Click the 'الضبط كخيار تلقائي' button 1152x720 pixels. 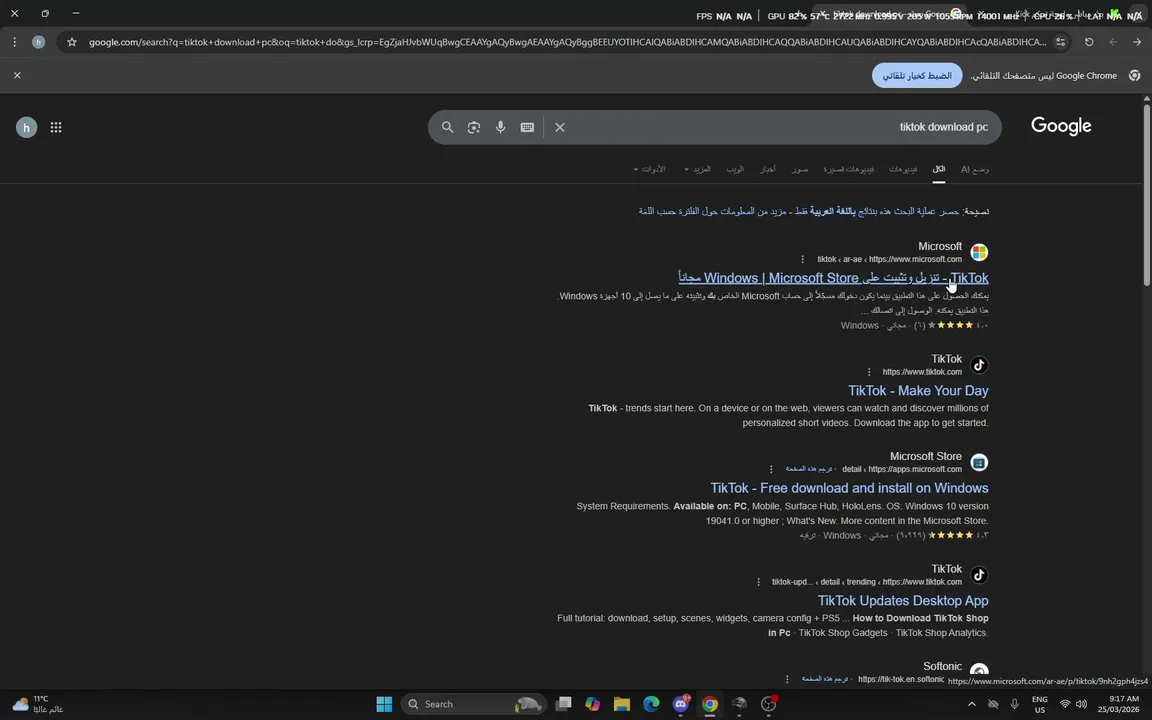click(917, 75)
